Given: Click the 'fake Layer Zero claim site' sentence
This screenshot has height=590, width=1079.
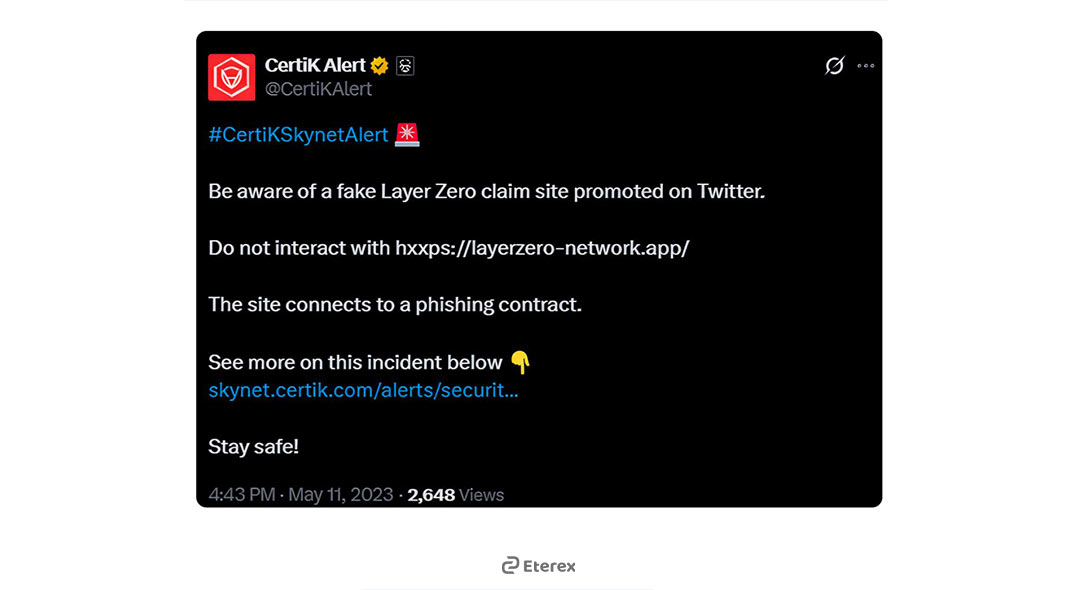Looking at the screenshot, I should [487, 191].
